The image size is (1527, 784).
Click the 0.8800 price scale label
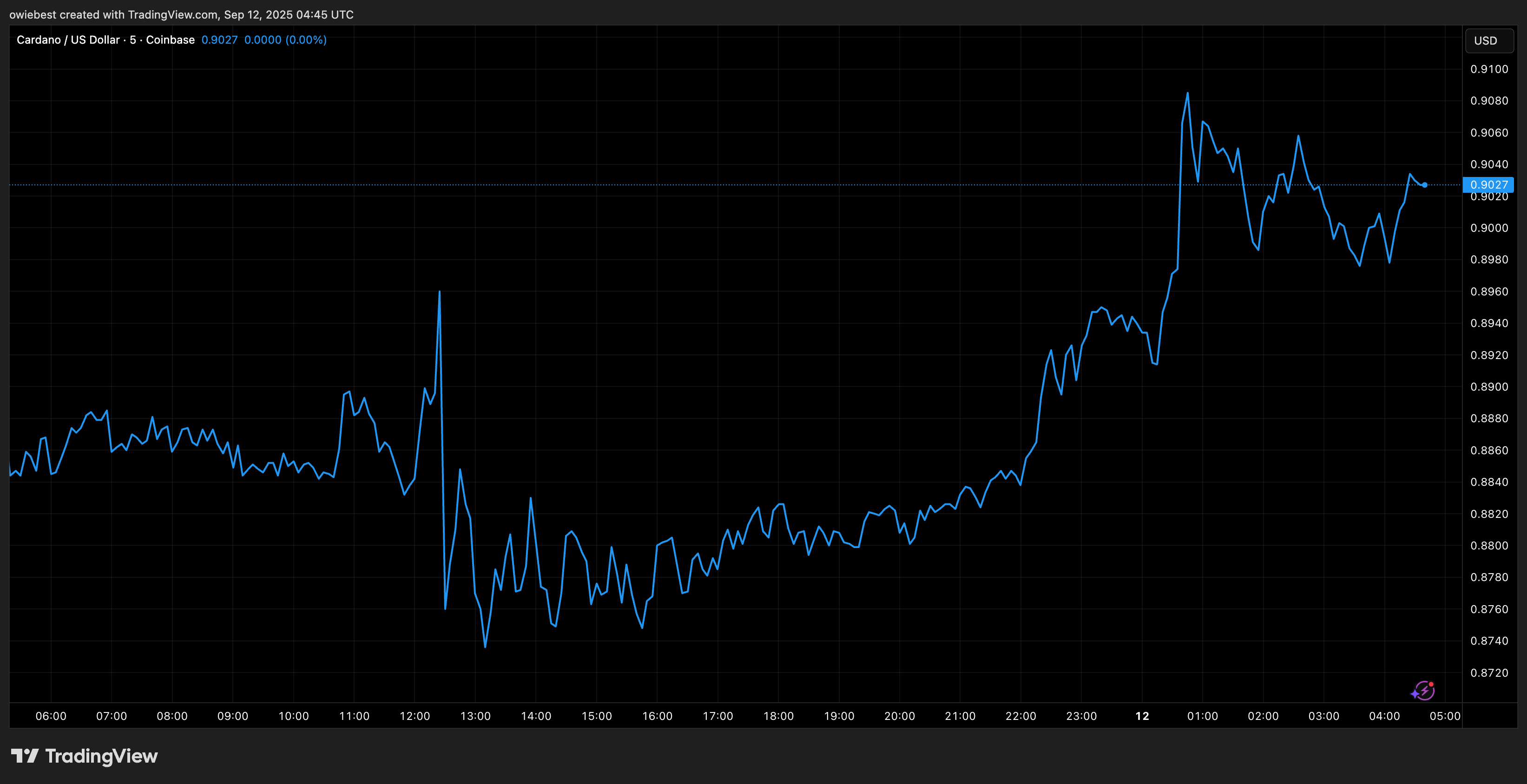pos(1489,546)
